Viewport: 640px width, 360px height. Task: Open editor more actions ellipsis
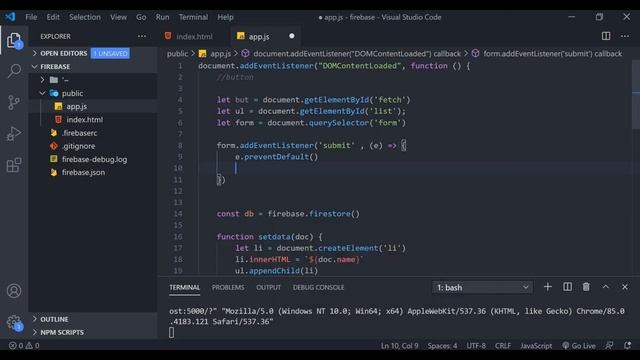click(625, 36)
